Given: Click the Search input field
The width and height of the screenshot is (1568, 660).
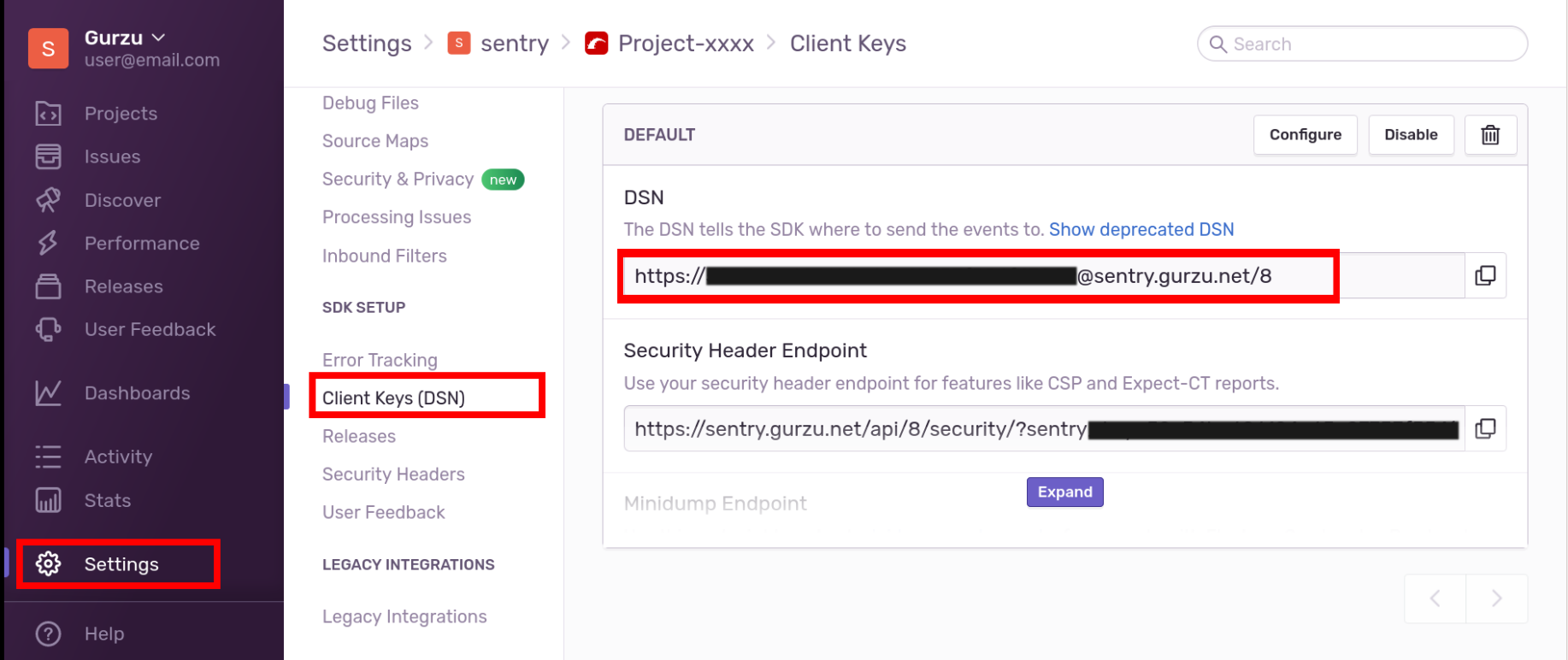Looking at the screenshot, I should (x=1368, y=44).
